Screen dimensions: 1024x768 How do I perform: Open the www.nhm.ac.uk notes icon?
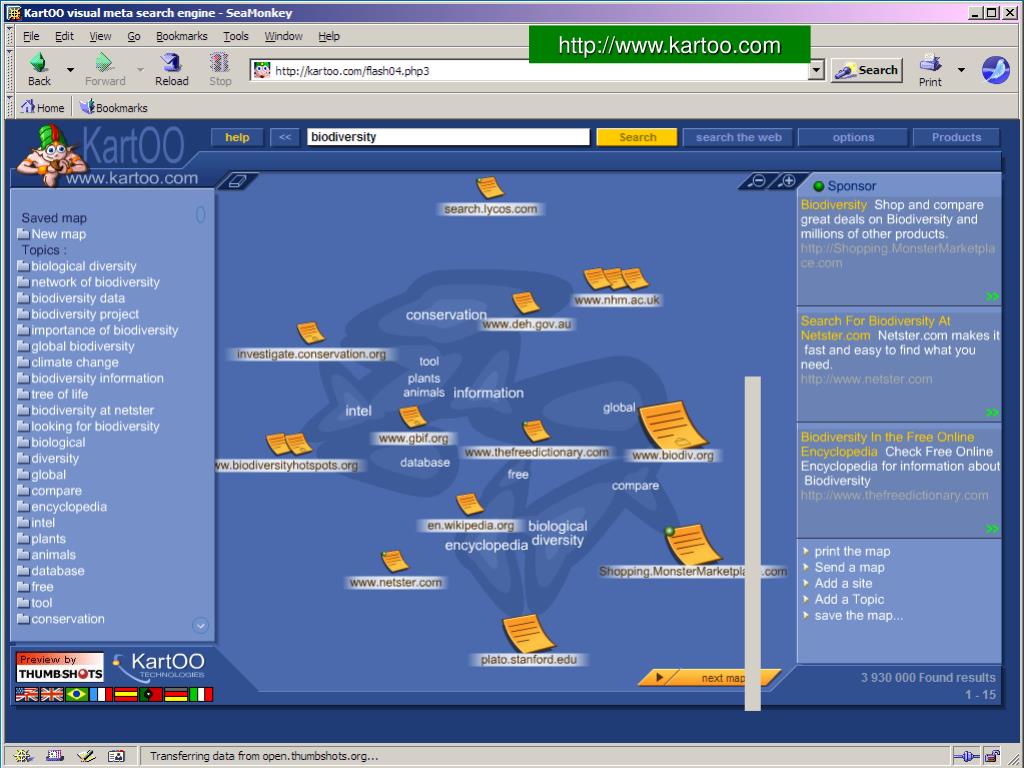point(616,279)
